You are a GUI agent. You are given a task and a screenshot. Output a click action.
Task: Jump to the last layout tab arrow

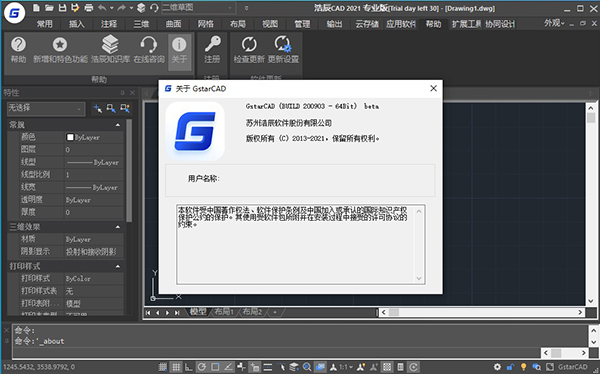coord(177,313)
